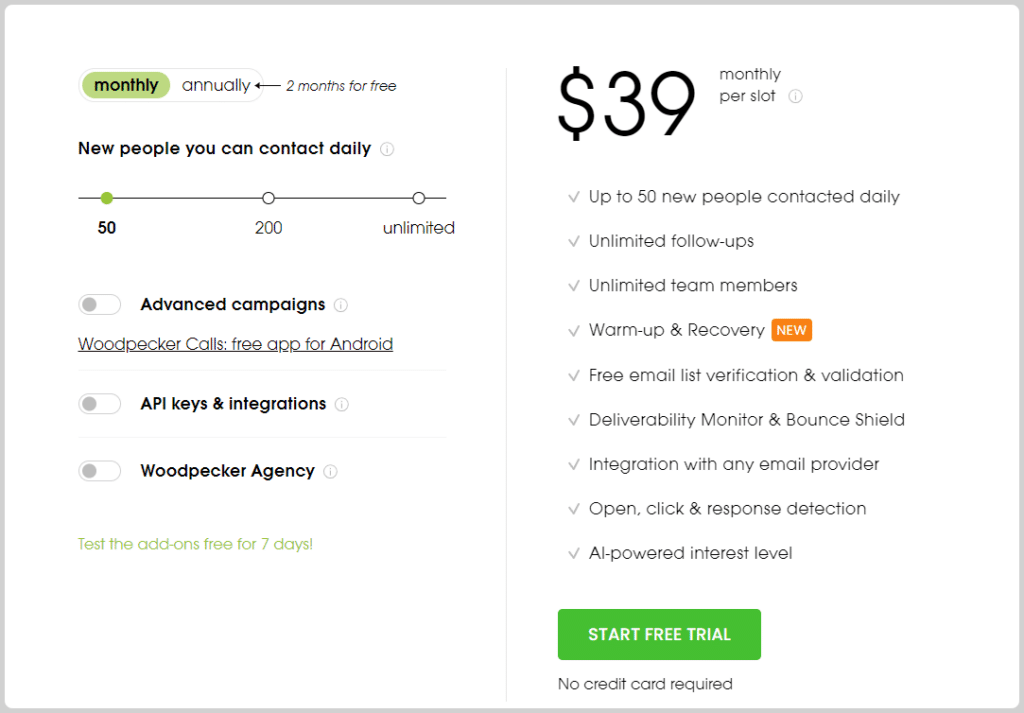Click the orange NEW badge

click(792, 330)
